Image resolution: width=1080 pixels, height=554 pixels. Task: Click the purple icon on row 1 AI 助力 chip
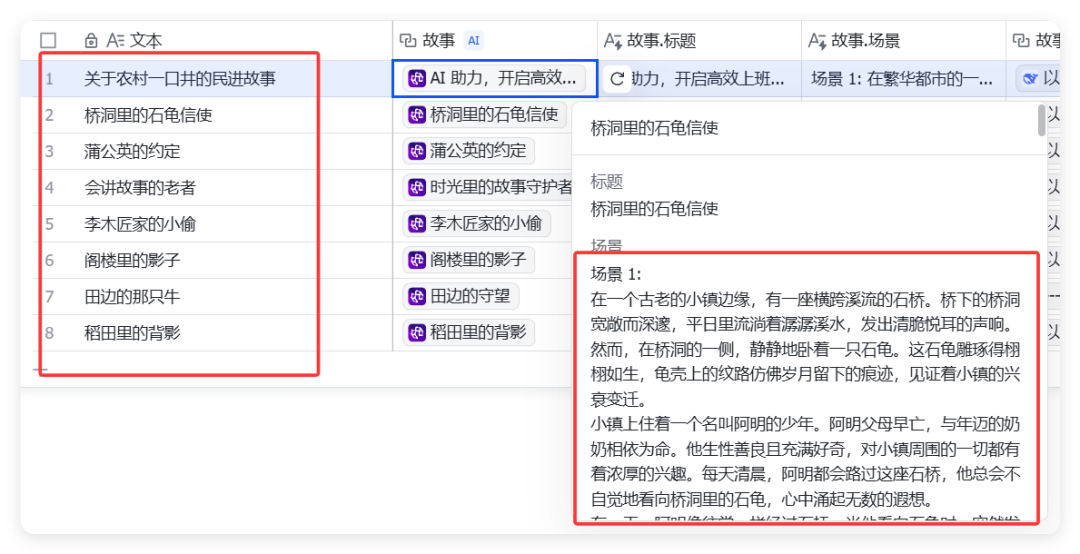417,79
